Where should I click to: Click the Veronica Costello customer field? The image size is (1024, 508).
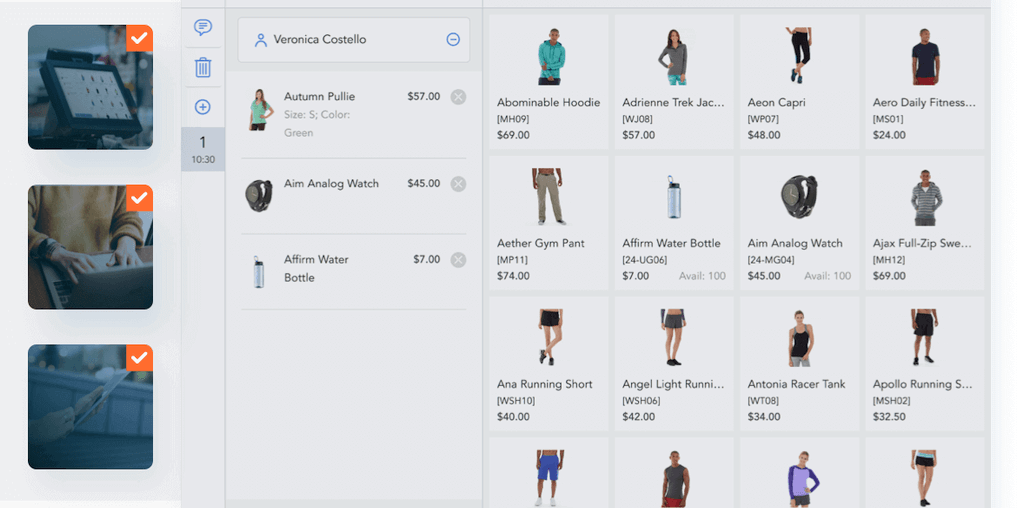(353, 40)
